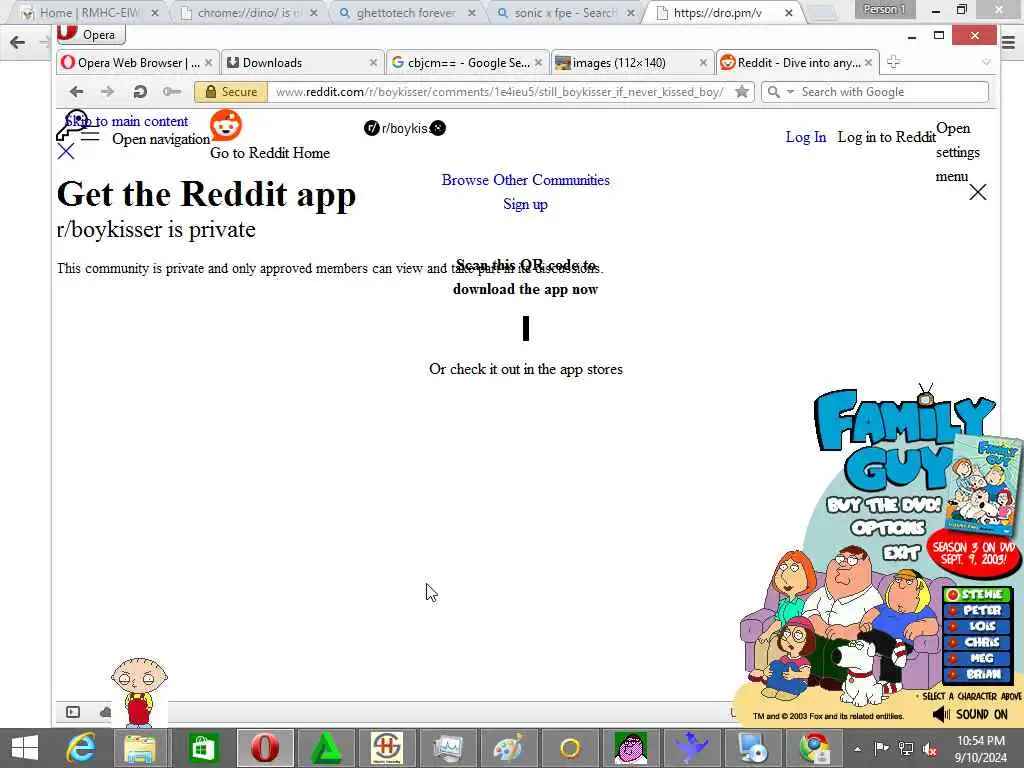Open the key (password wand) icon in Opera's toolbar
Viewport: 1024px width, 768px height.
172,92
